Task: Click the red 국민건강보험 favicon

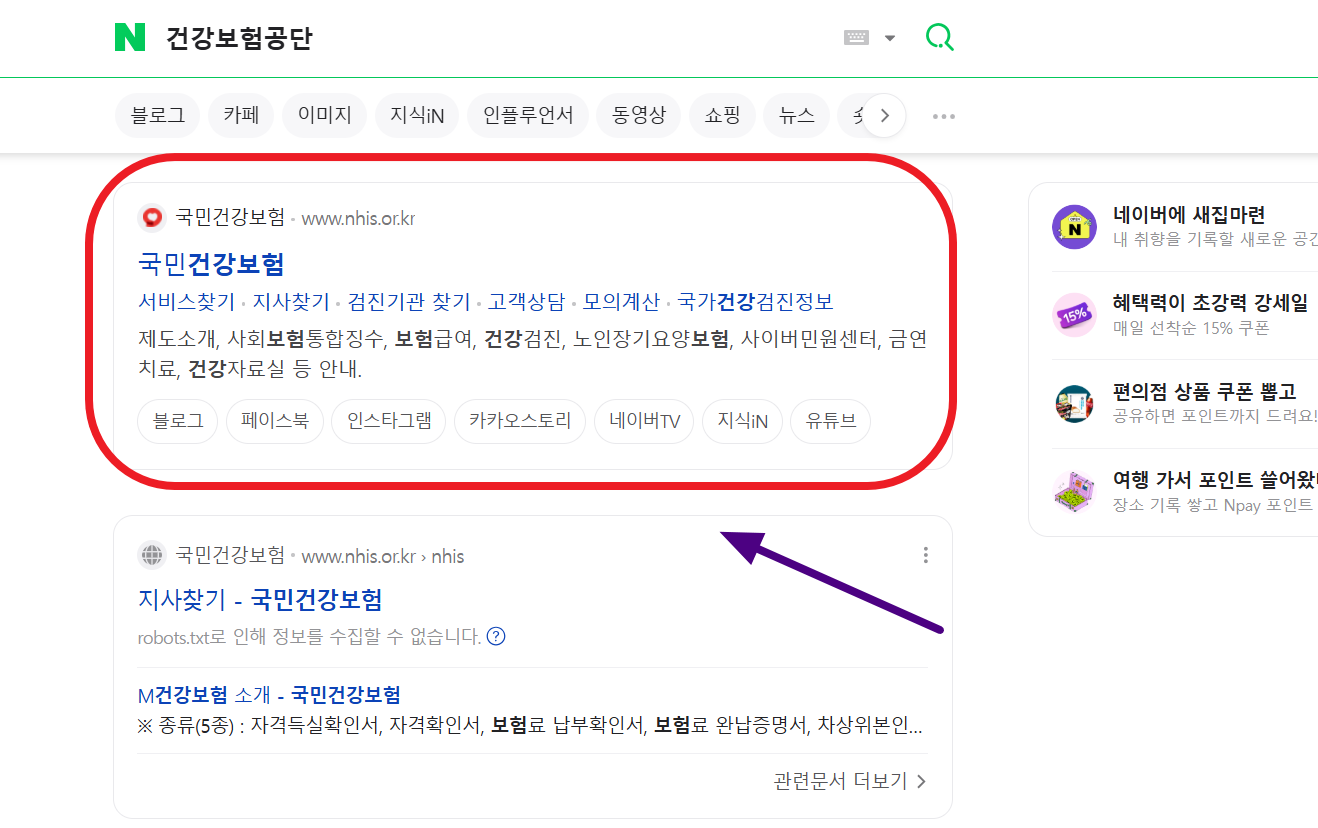Action: coord(152,217)
